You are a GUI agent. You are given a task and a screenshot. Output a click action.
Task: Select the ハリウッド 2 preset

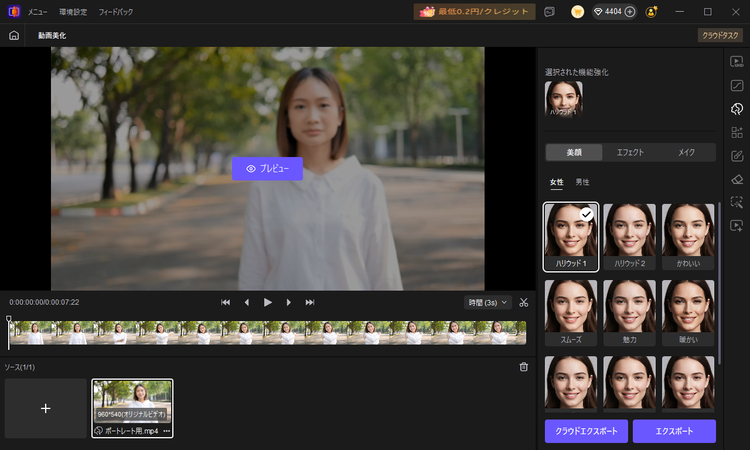point(629,237)
